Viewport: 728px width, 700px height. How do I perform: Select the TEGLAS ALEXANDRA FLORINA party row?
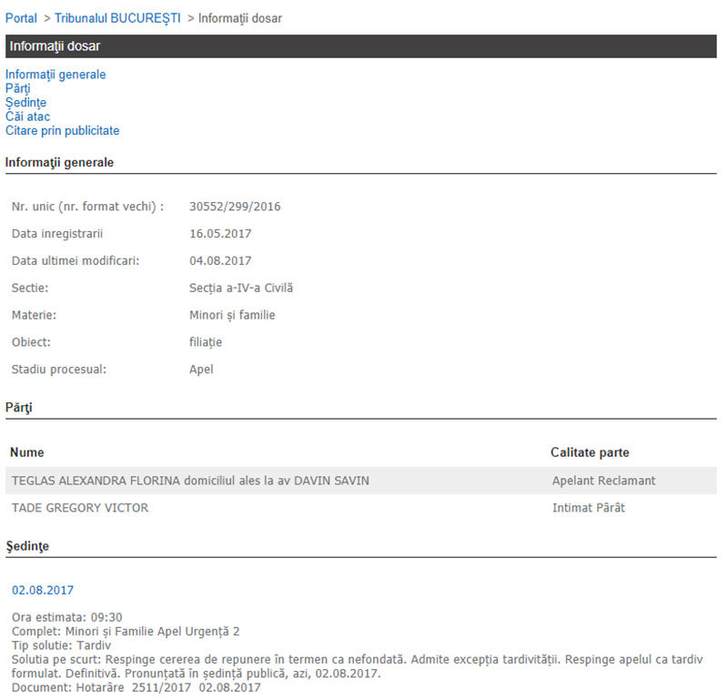361,480
